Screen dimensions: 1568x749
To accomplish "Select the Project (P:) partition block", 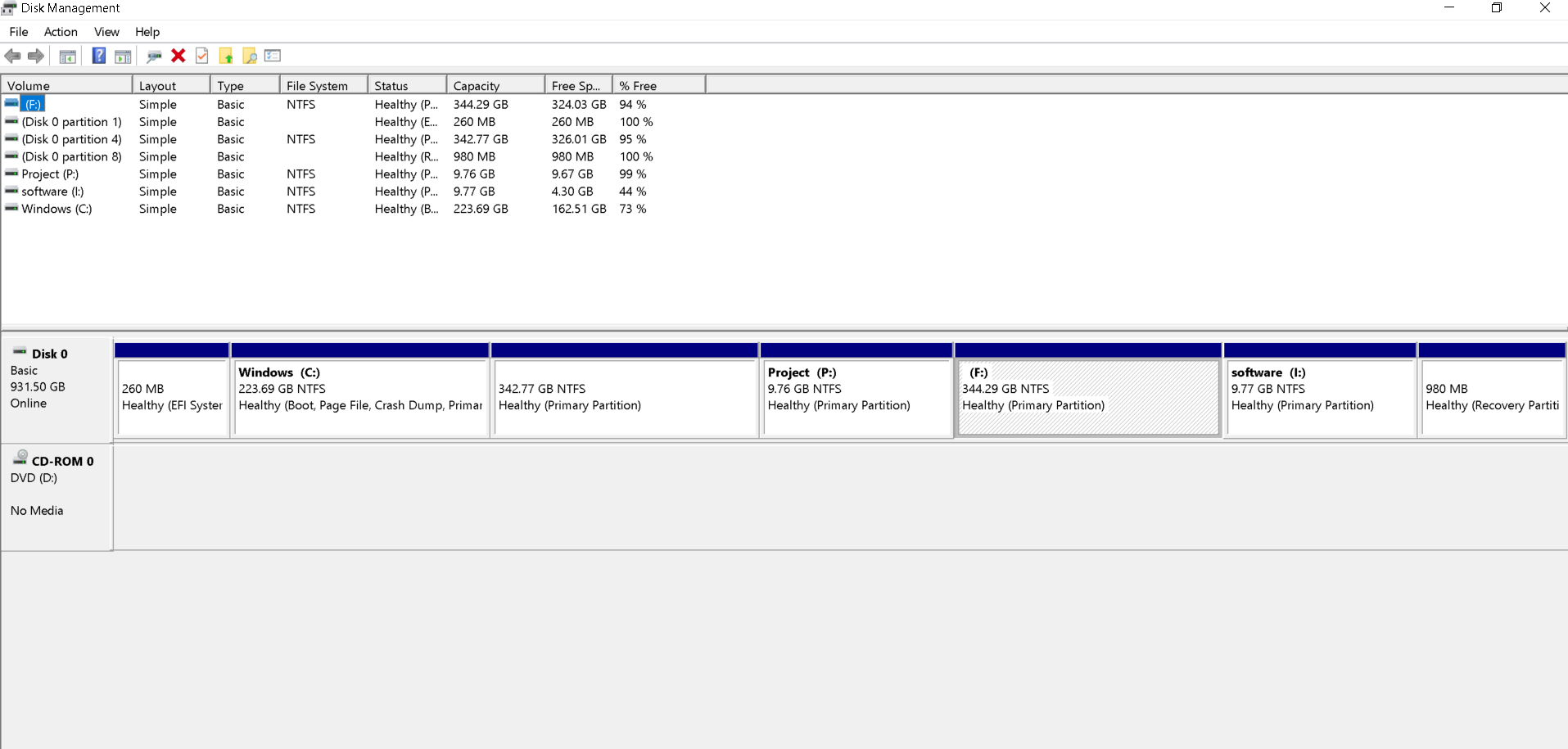I will tap(856, 397).
